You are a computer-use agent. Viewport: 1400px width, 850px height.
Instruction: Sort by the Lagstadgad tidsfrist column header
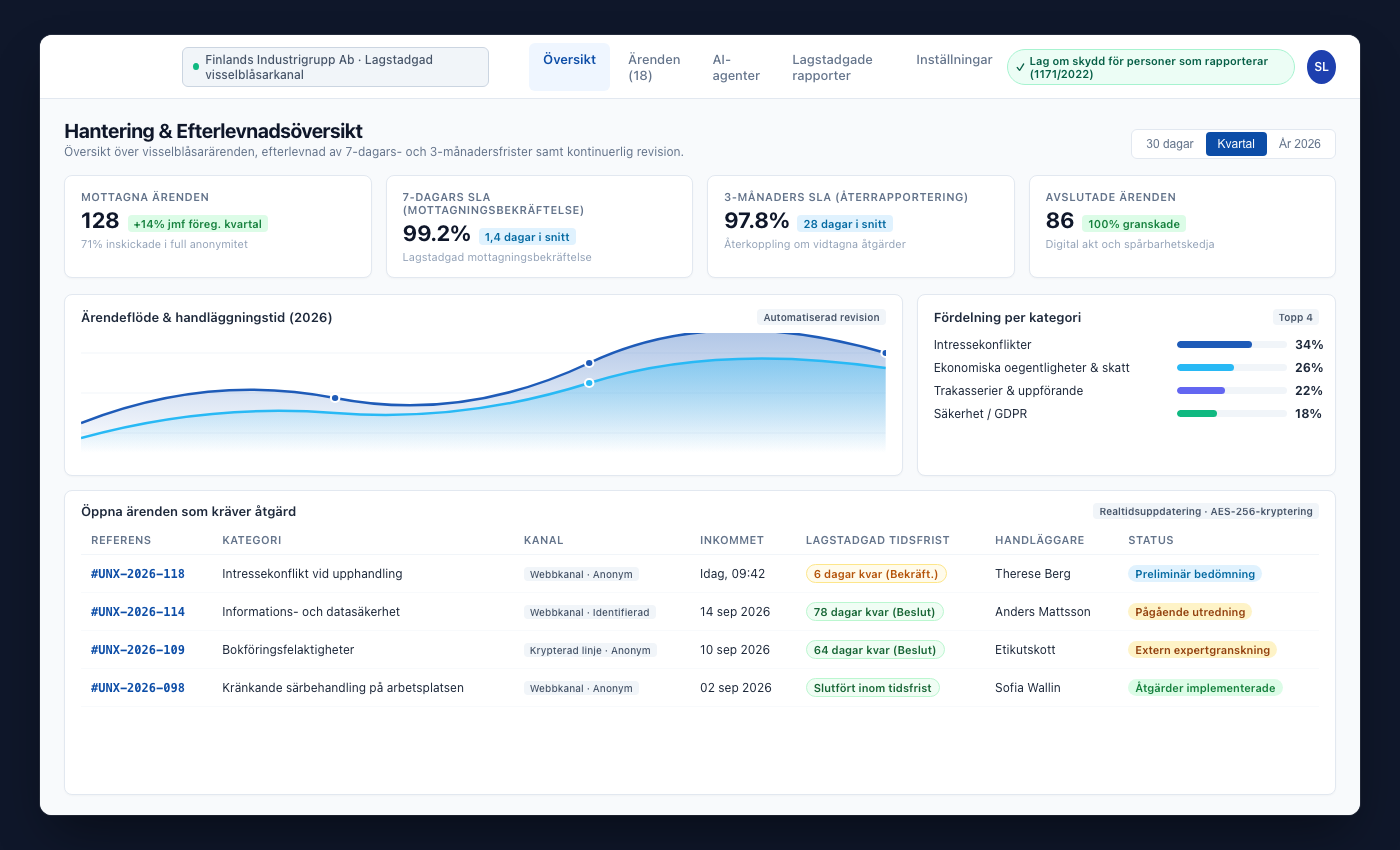tap(878, 540)
